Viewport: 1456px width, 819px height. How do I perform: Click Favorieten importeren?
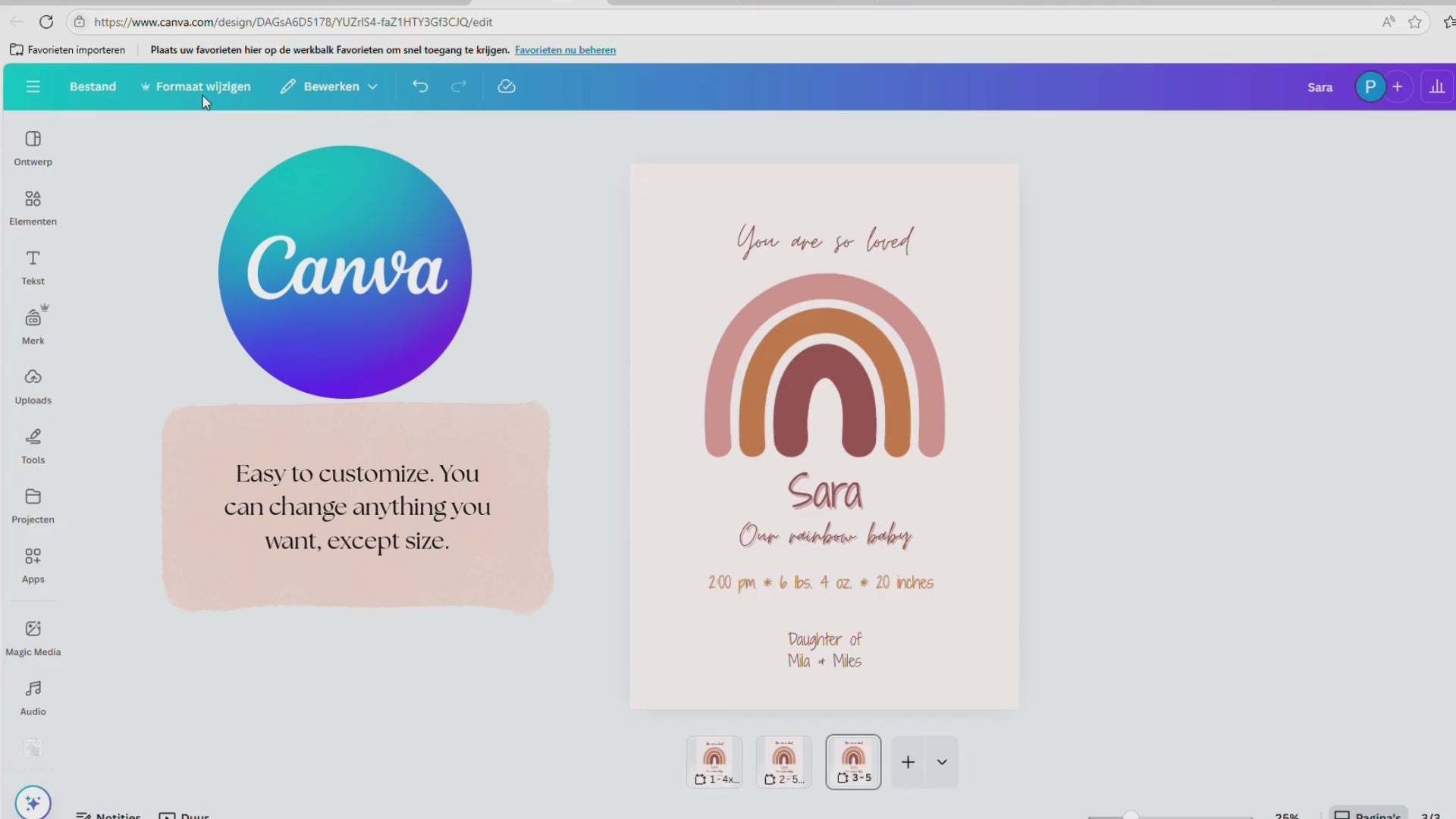pos(67,50)
